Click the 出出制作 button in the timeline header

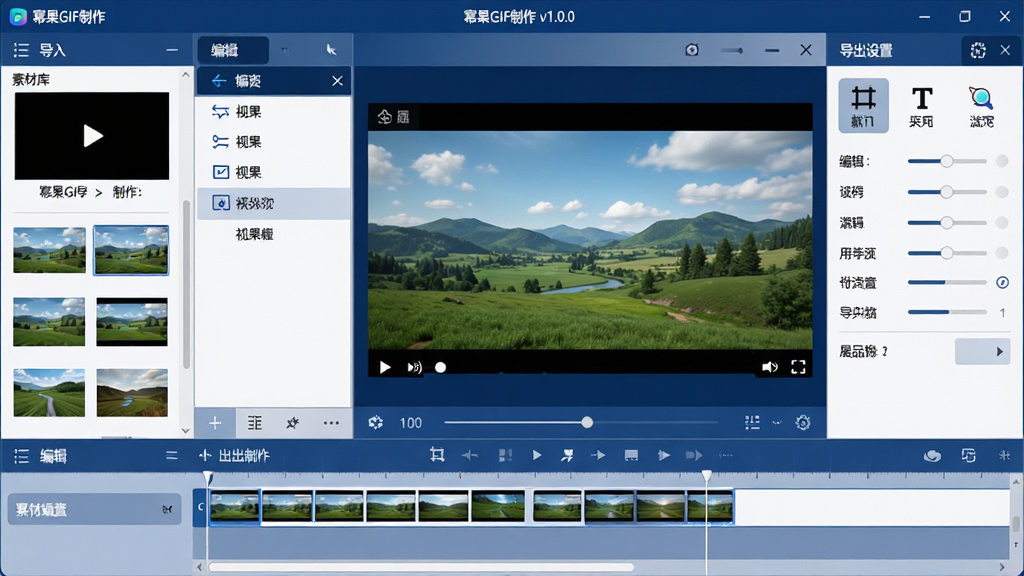click(234, 456)
